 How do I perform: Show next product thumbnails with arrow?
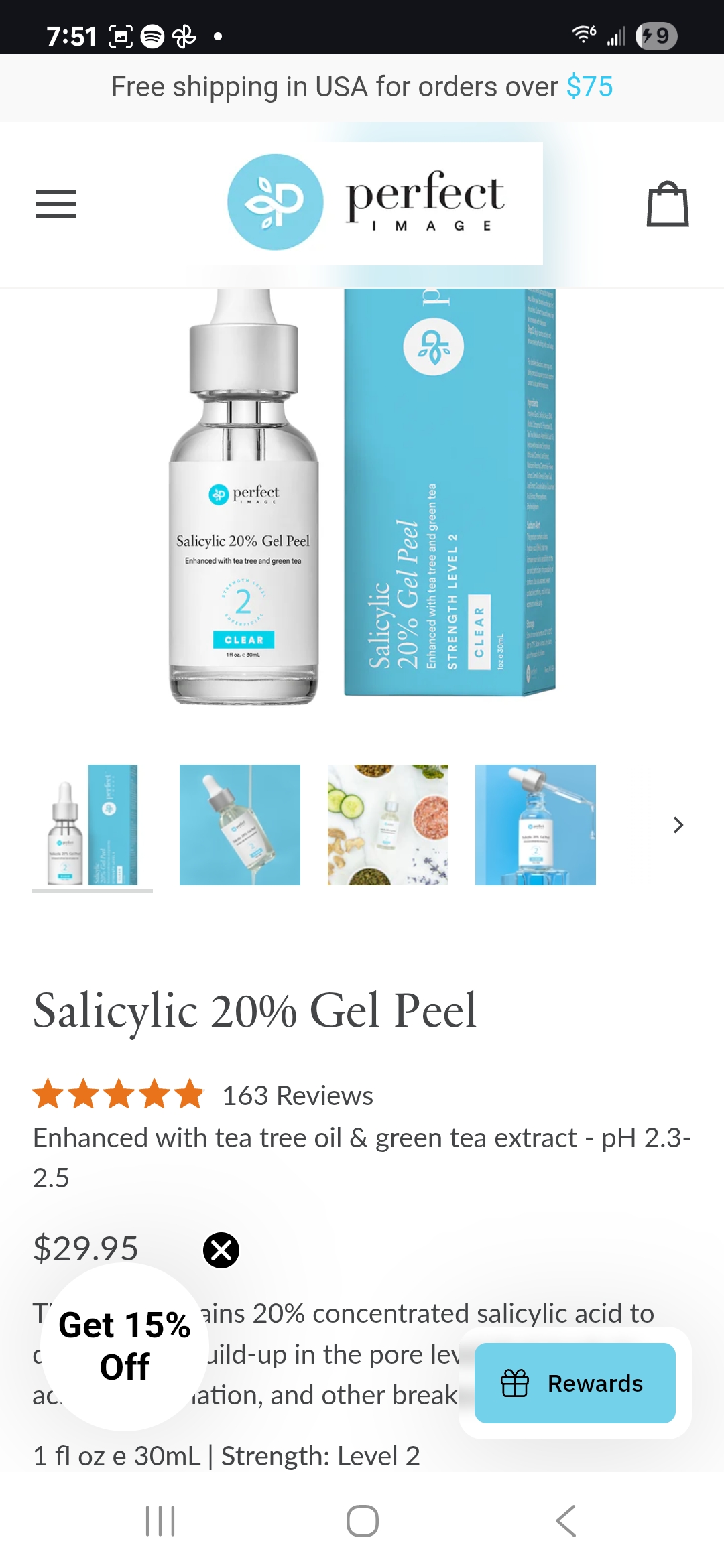point(678,825)
